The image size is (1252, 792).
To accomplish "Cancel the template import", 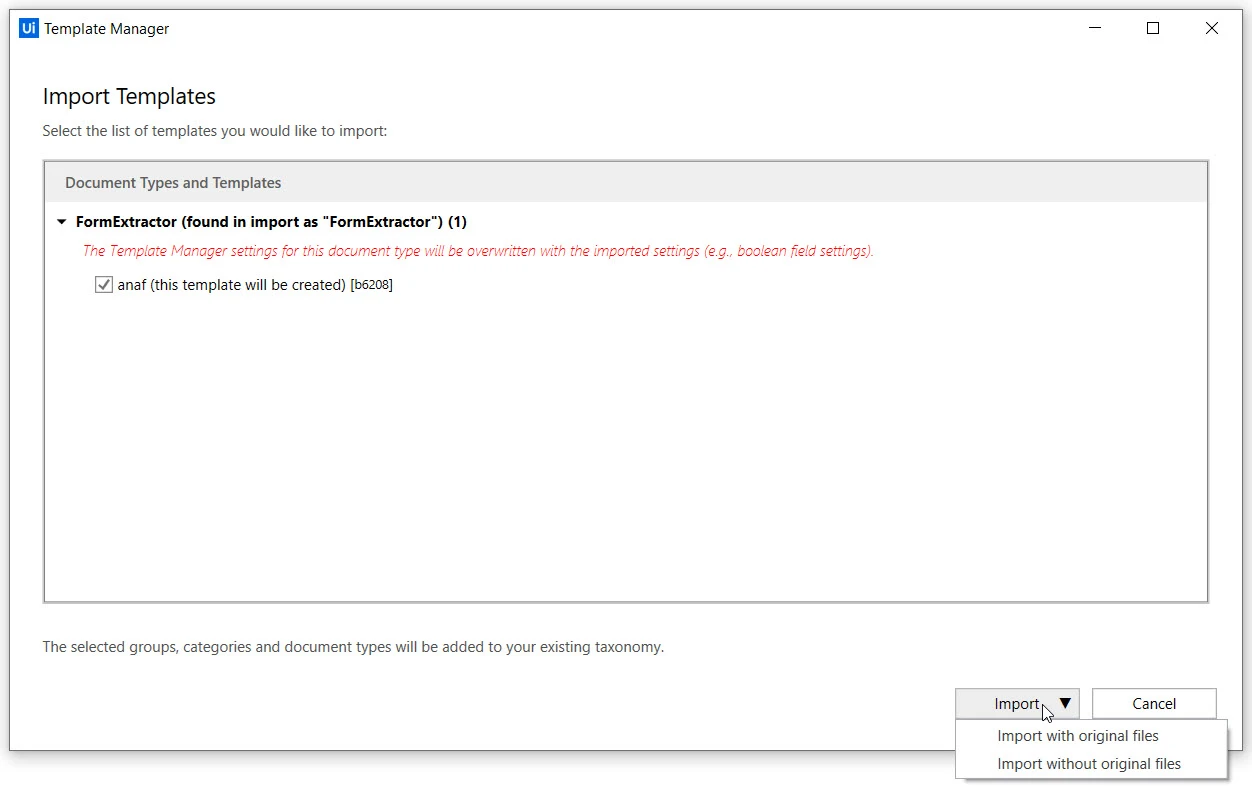I will [x=1154, y=703].
